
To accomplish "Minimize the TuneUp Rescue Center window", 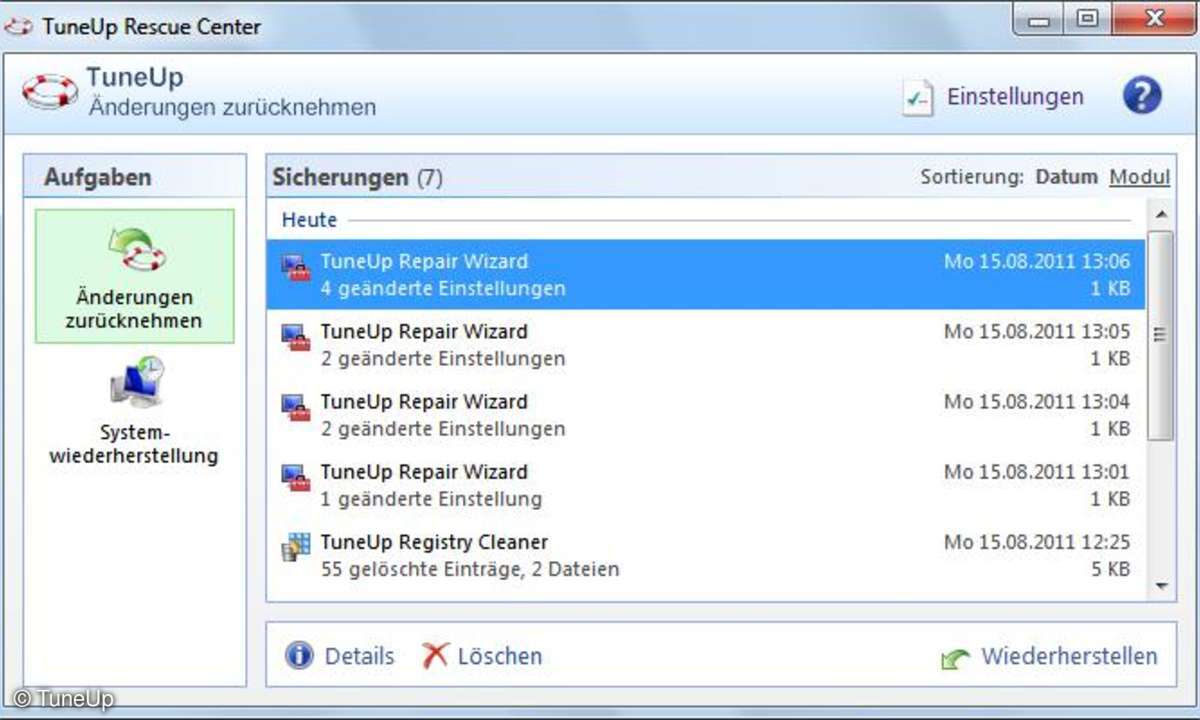I will (1040, 19).
